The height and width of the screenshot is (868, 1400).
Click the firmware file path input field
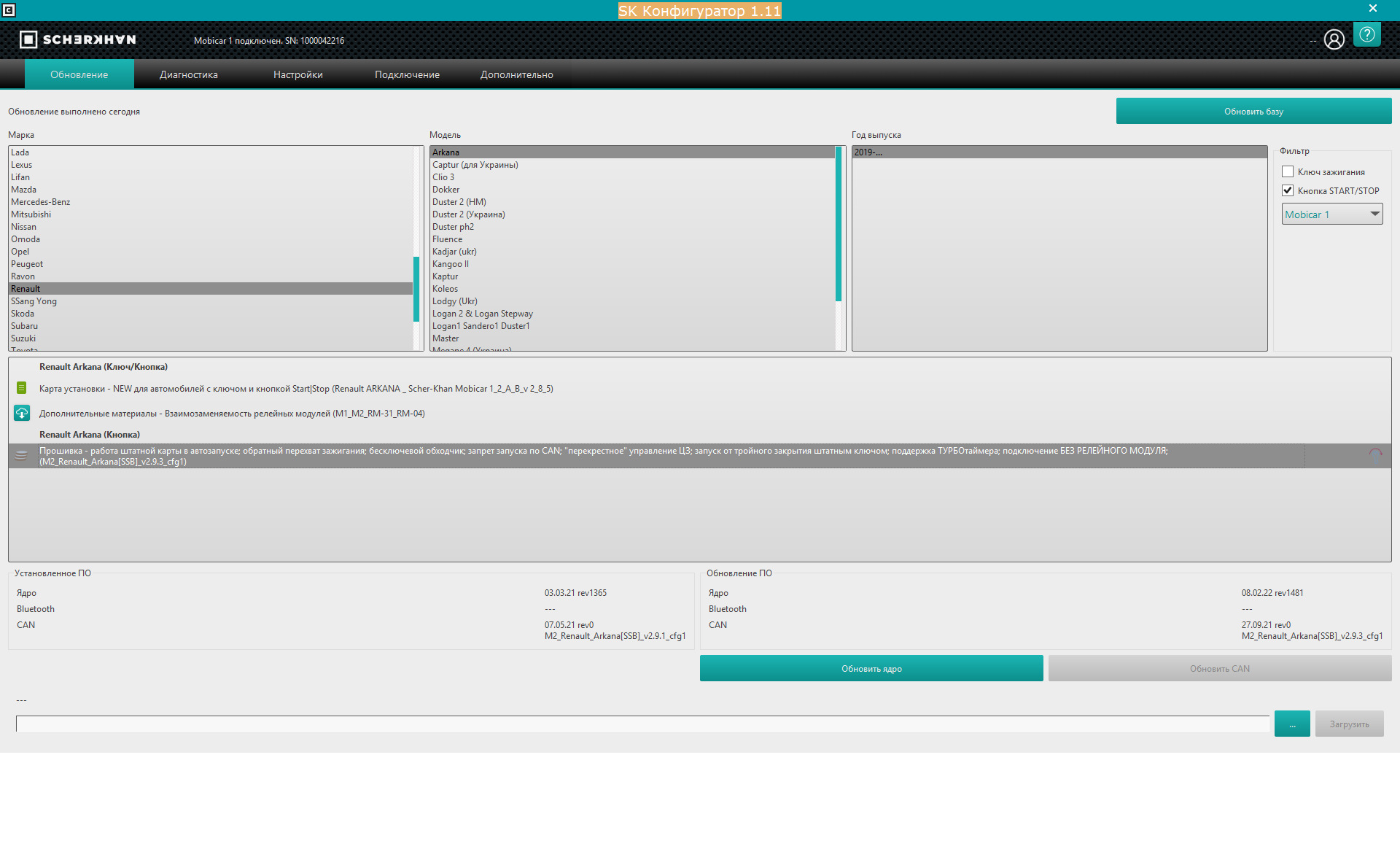click(x=642, y=724)
